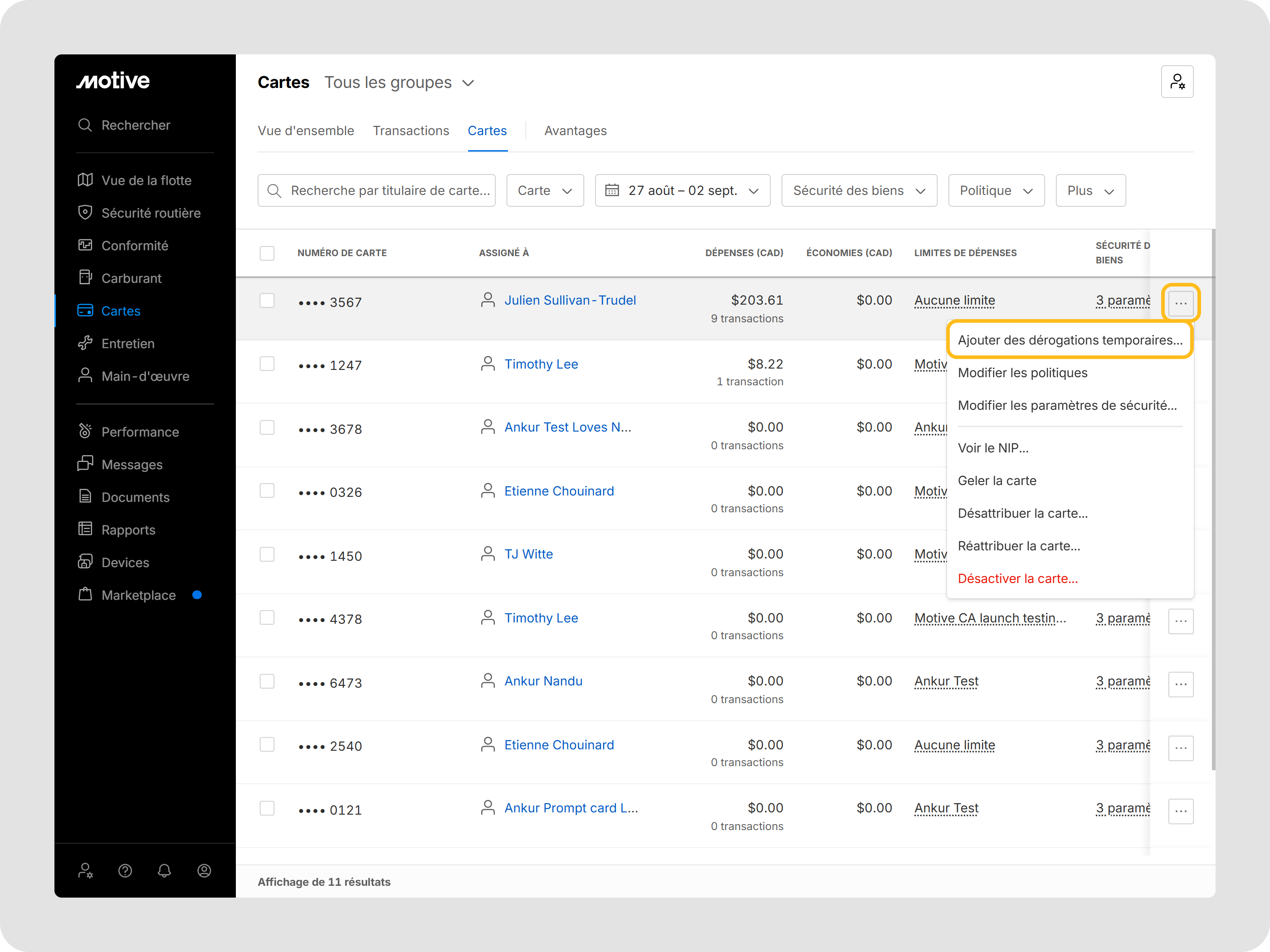Viewport: 1270px width, 952px height.
Task: Open Carburant in the sidebar
Action: coord(131,278)
